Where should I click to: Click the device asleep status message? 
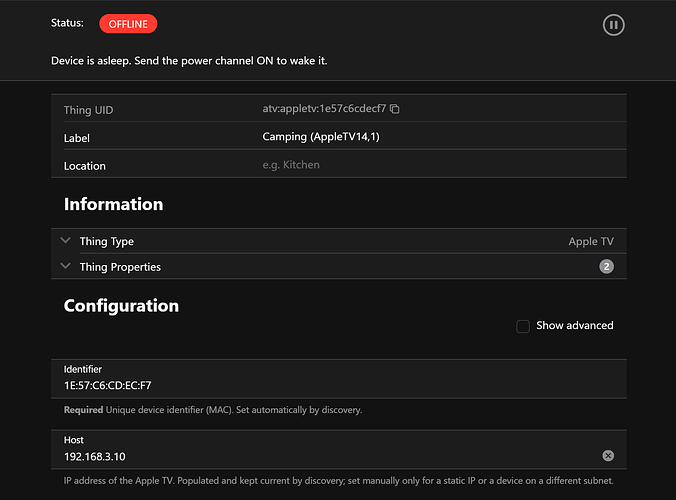pyautogui.click(x=189, y=61)
